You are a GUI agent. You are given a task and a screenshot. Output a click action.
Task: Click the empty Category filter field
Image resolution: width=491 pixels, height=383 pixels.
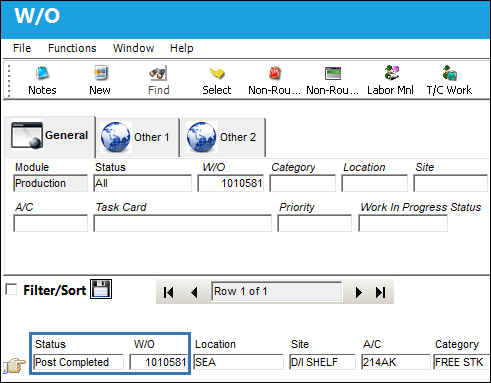[303, 183]
